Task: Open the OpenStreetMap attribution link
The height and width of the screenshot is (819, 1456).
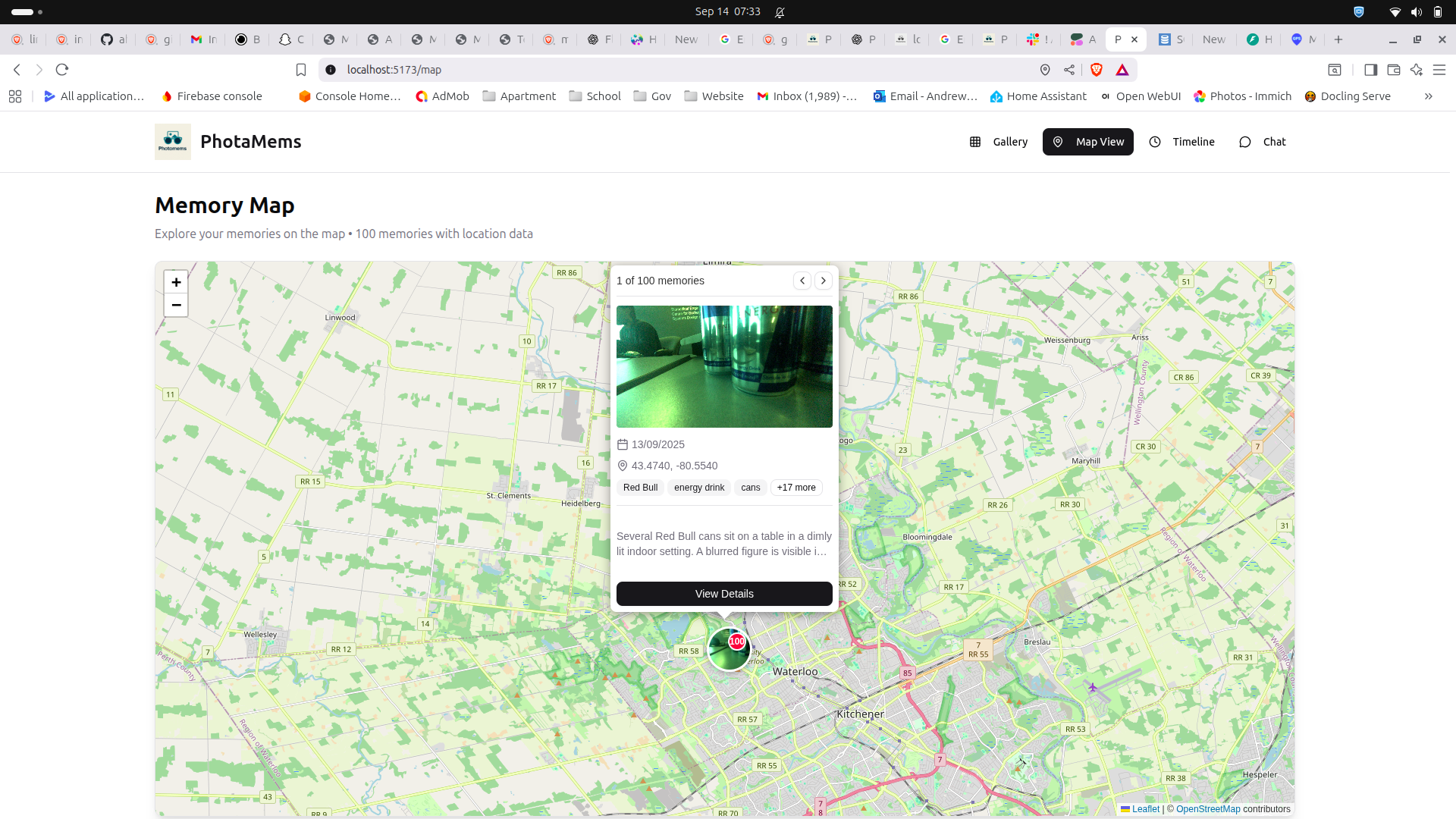Action: 1208,809
